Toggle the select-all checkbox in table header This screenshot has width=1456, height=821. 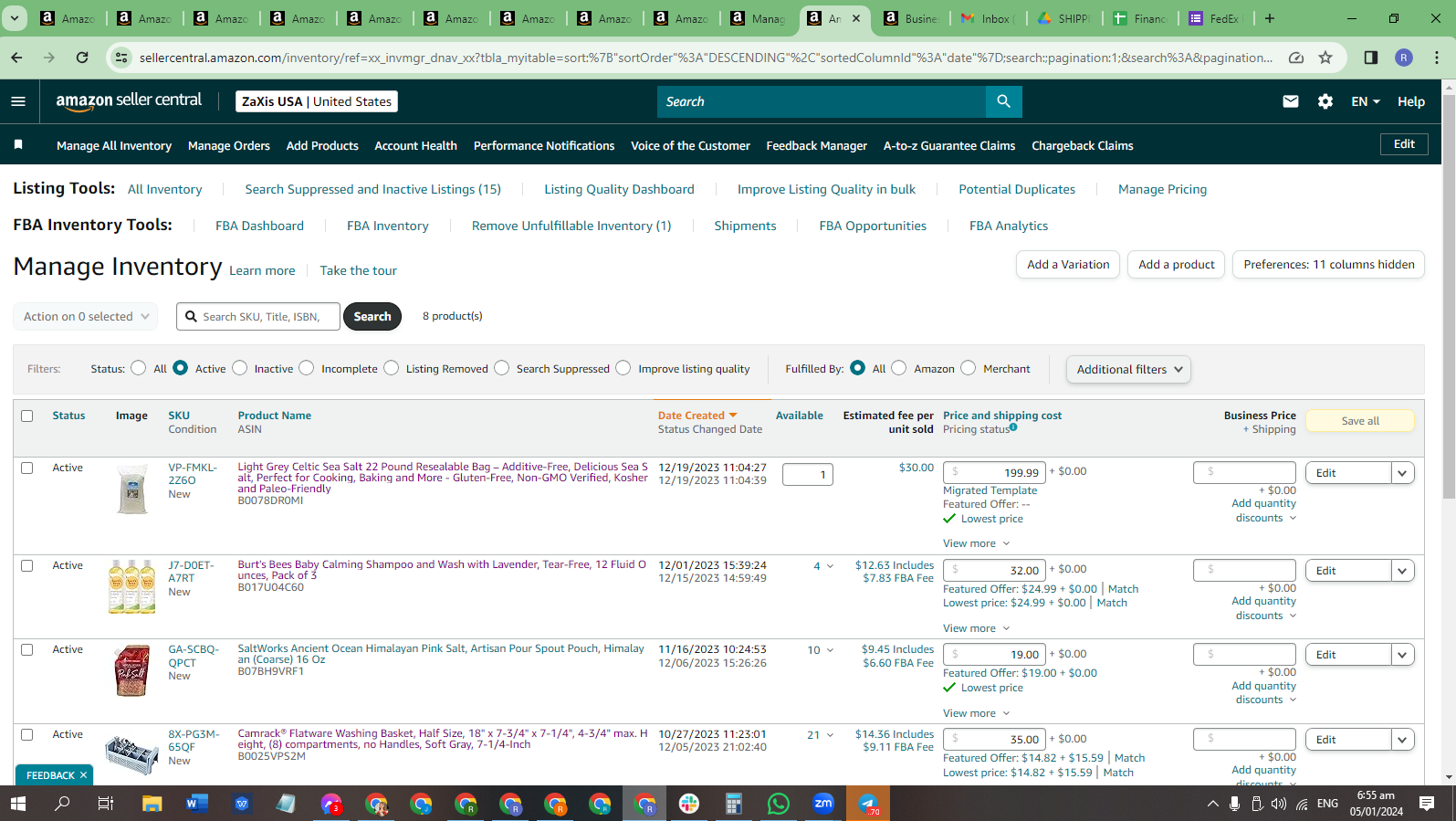click(27, 416)
